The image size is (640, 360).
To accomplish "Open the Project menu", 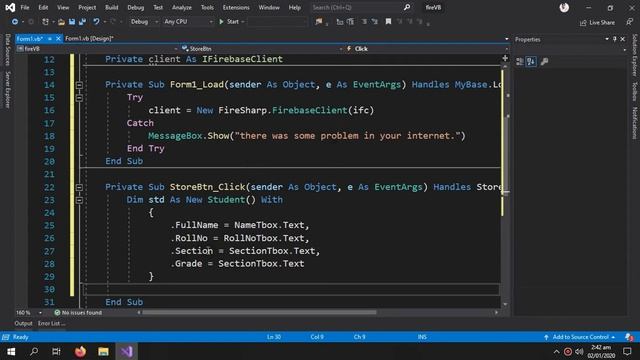I will [87, 7].
